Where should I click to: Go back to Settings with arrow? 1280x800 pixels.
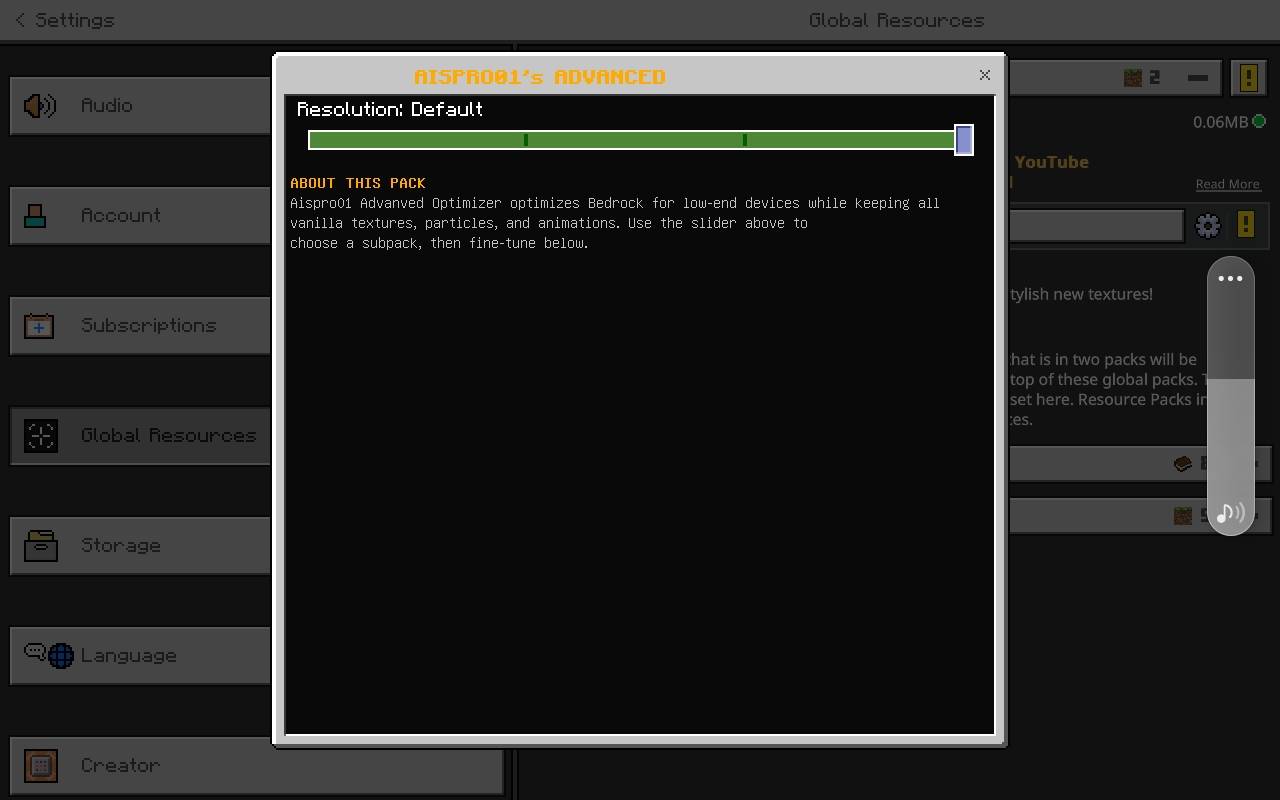point(21,20)
